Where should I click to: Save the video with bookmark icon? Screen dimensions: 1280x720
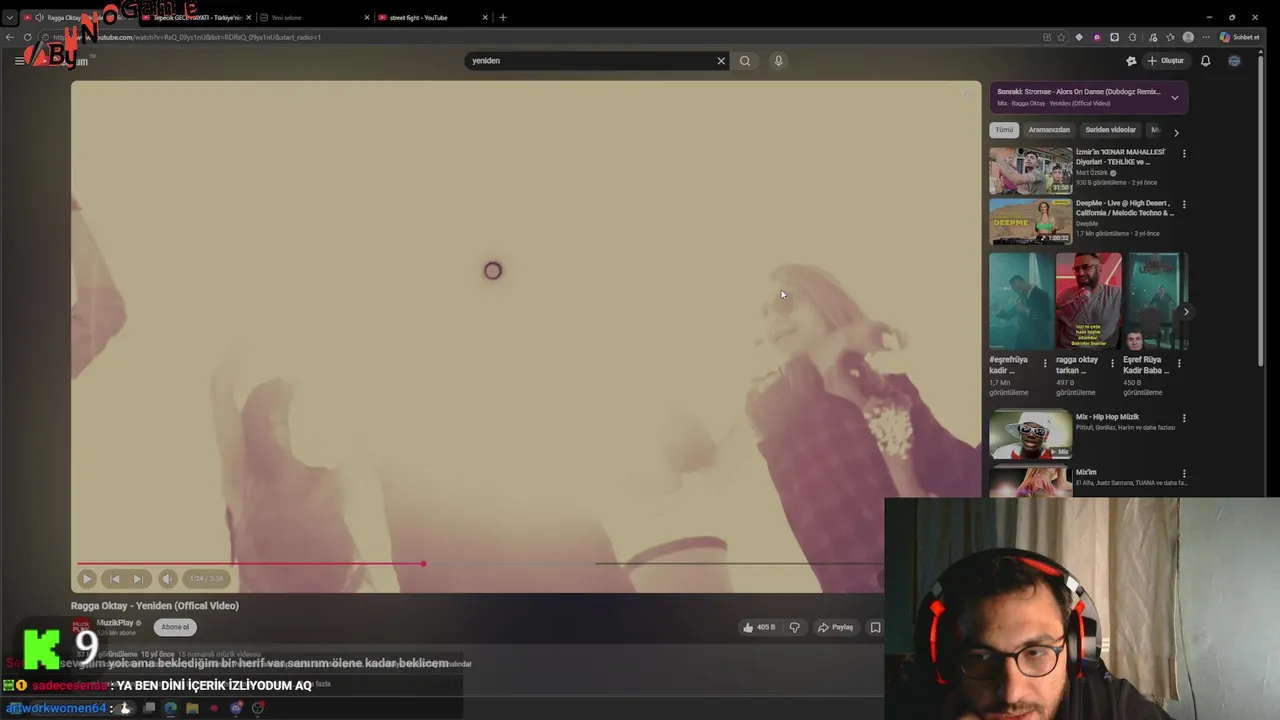coord(875,627)
